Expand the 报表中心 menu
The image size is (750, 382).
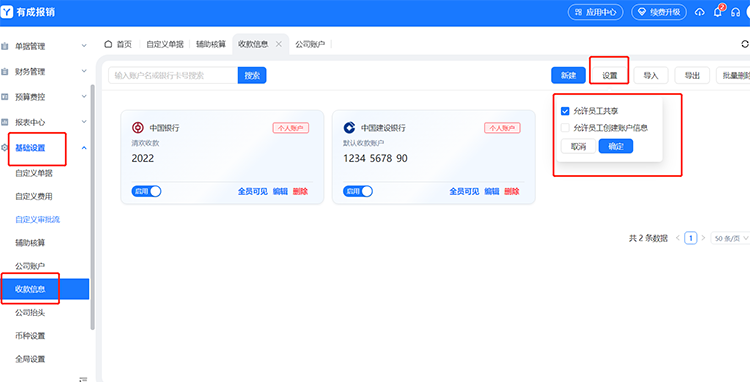point(84,122)
